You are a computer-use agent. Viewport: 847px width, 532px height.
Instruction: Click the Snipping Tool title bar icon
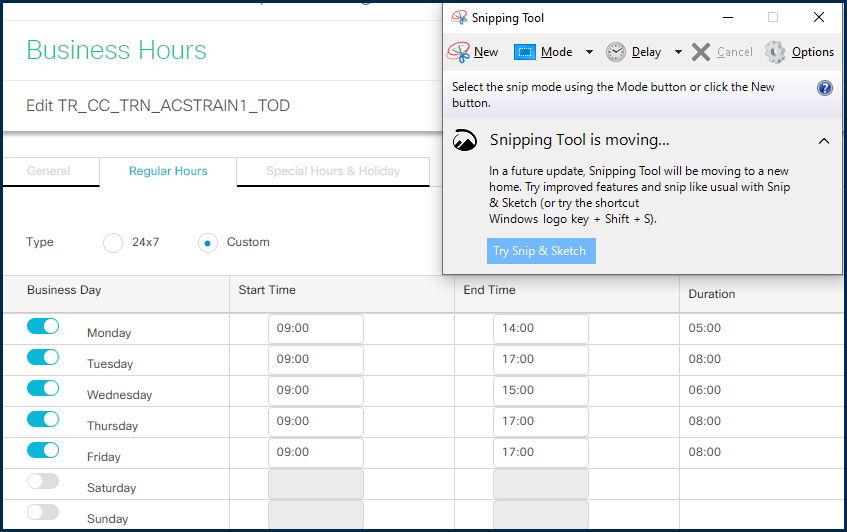pos(459,17)
